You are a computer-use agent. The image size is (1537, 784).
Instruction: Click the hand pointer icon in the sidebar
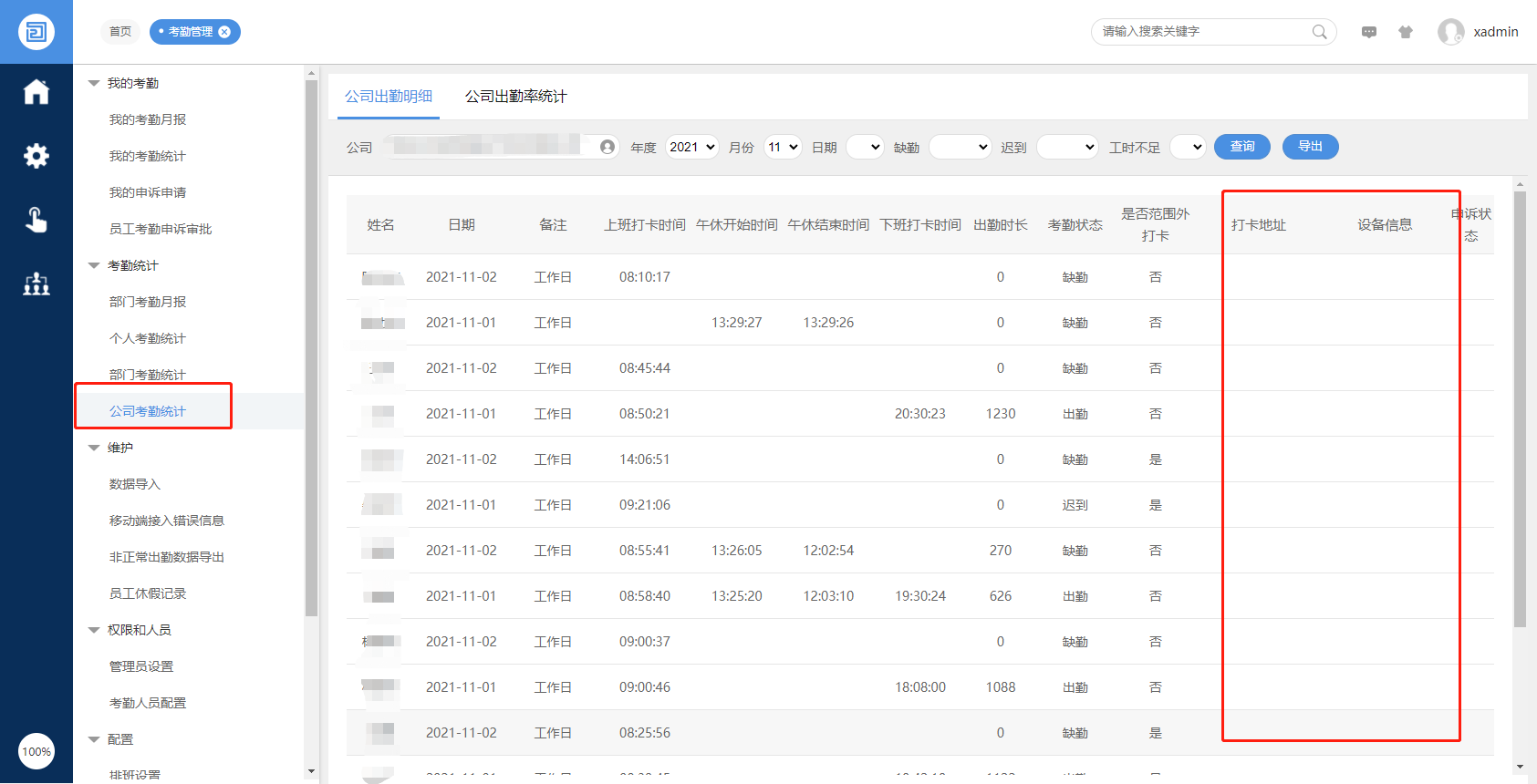click(36, 220)
